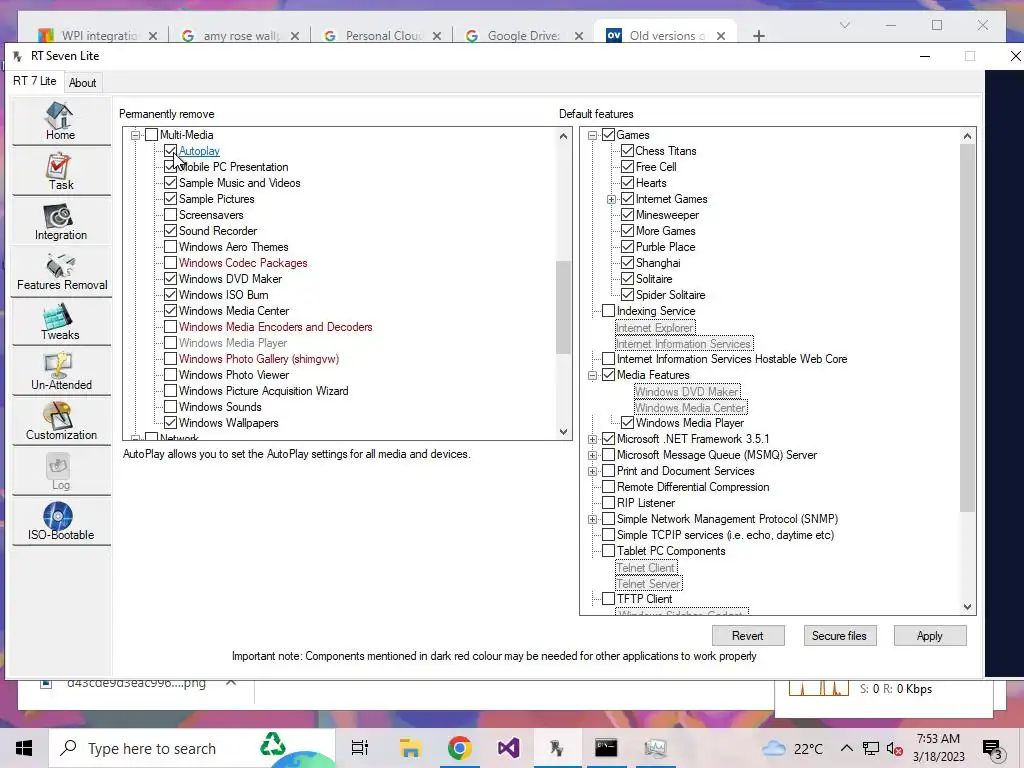This screenshot has height=768, width=1024.
Task: Click the Apply button
Action: coord(929,635)
